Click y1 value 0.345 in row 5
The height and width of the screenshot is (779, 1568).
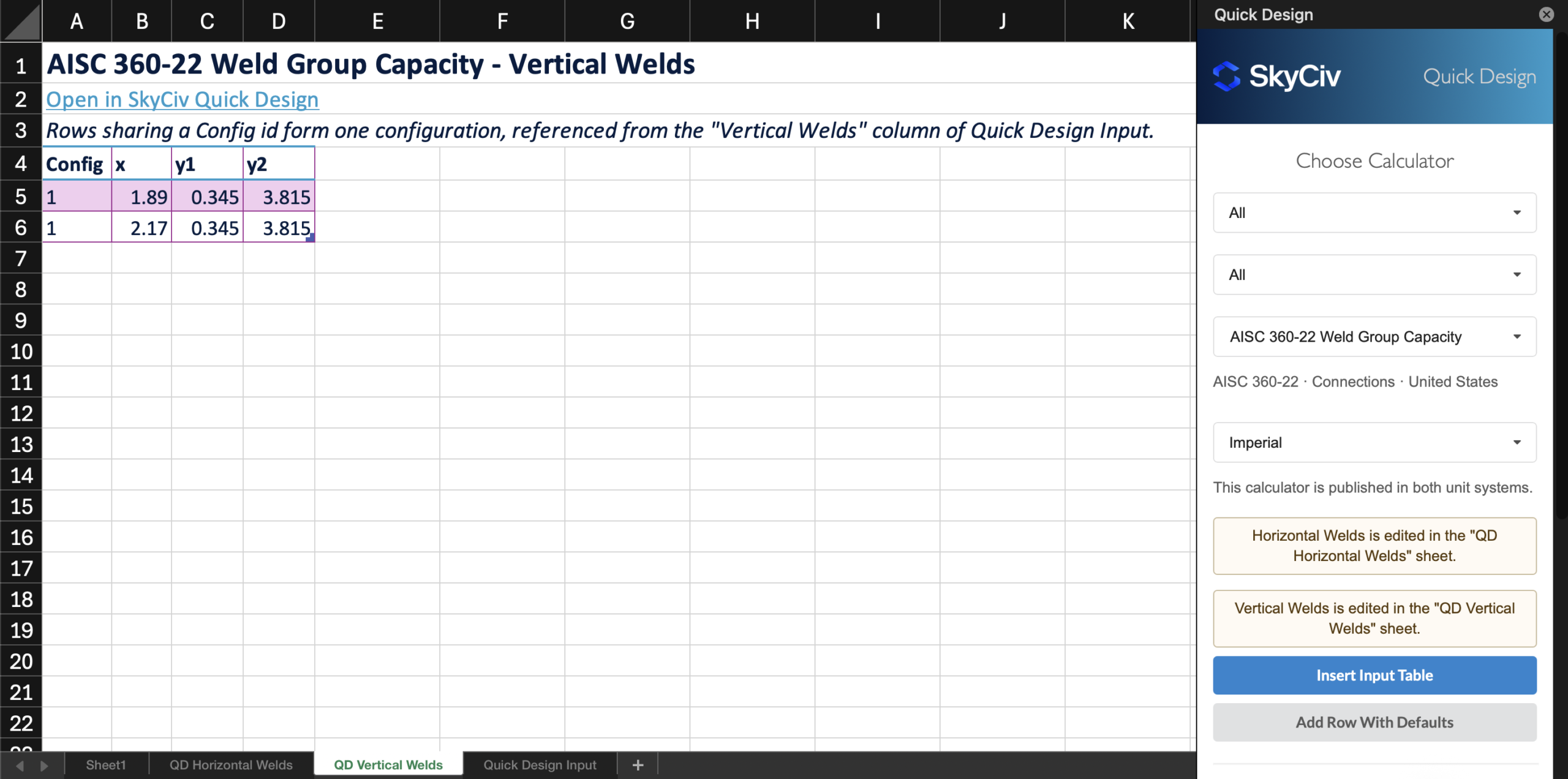pos(207,197)
